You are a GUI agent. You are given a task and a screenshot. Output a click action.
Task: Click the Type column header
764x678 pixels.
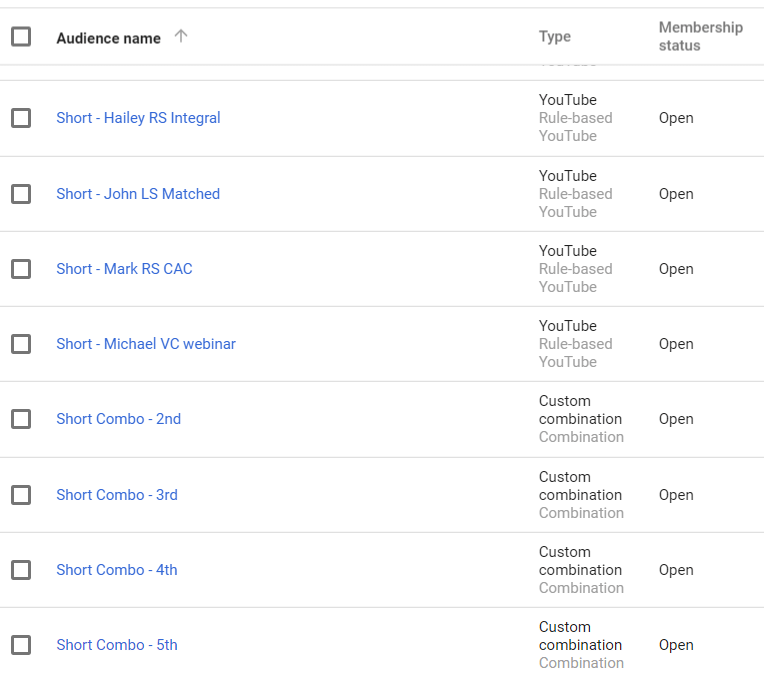tap(555, 37)
